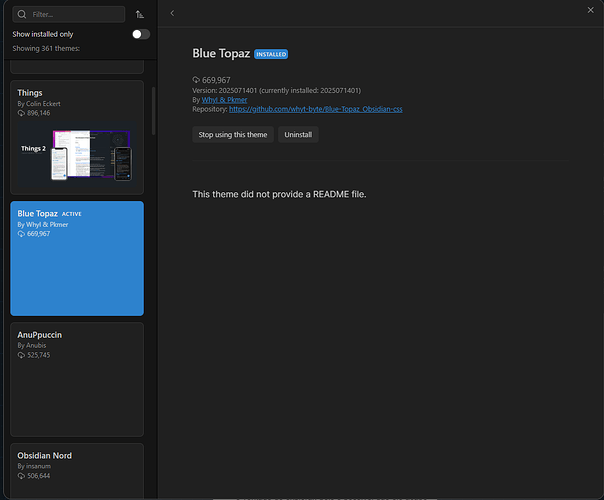This screenshot has width=604, height=500.
Task: Click Stop using this theme button
Action: click(233, 134)
